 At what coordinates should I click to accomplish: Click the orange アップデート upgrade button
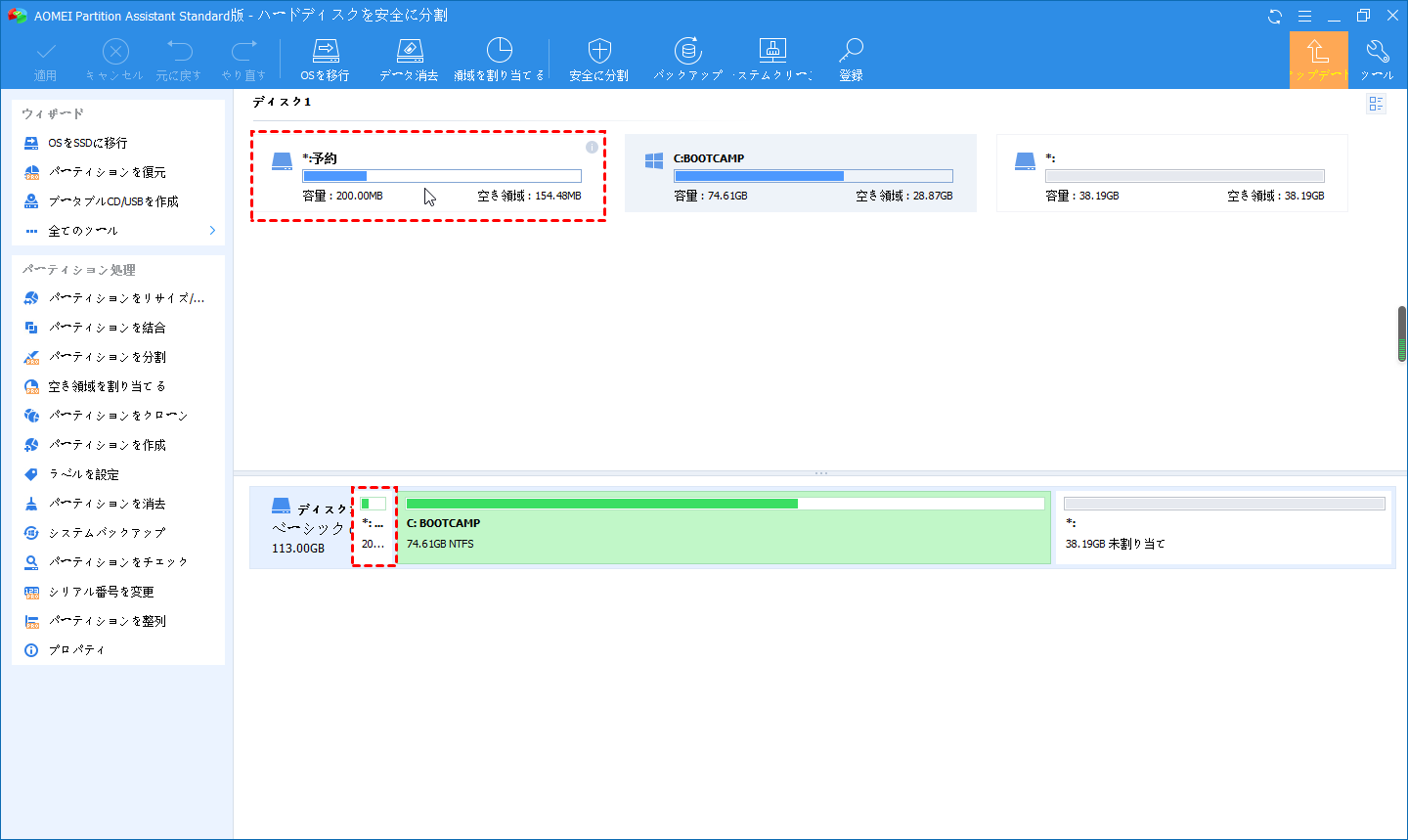[x=1318, y=60]
